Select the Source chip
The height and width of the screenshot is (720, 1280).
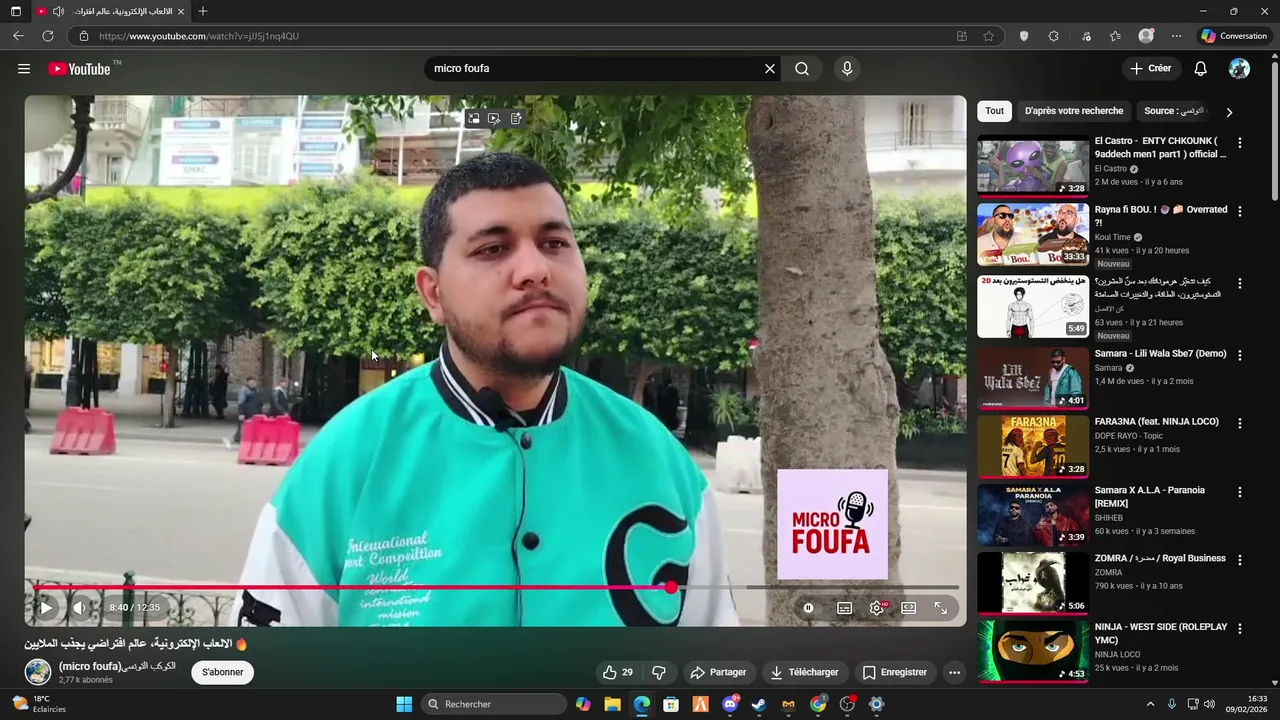[1175, 111]
